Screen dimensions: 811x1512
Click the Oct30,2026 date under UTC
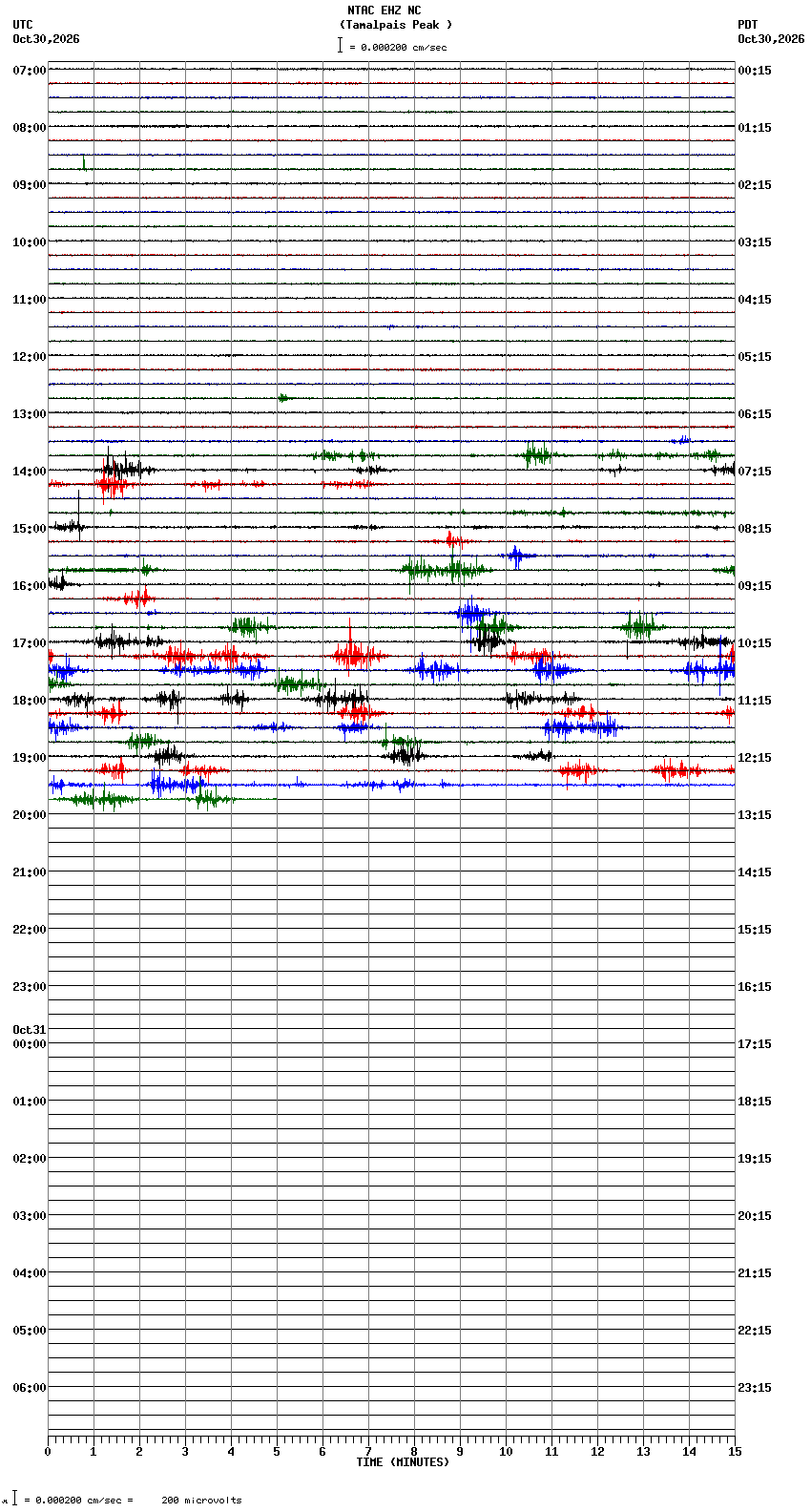point(47,39)
